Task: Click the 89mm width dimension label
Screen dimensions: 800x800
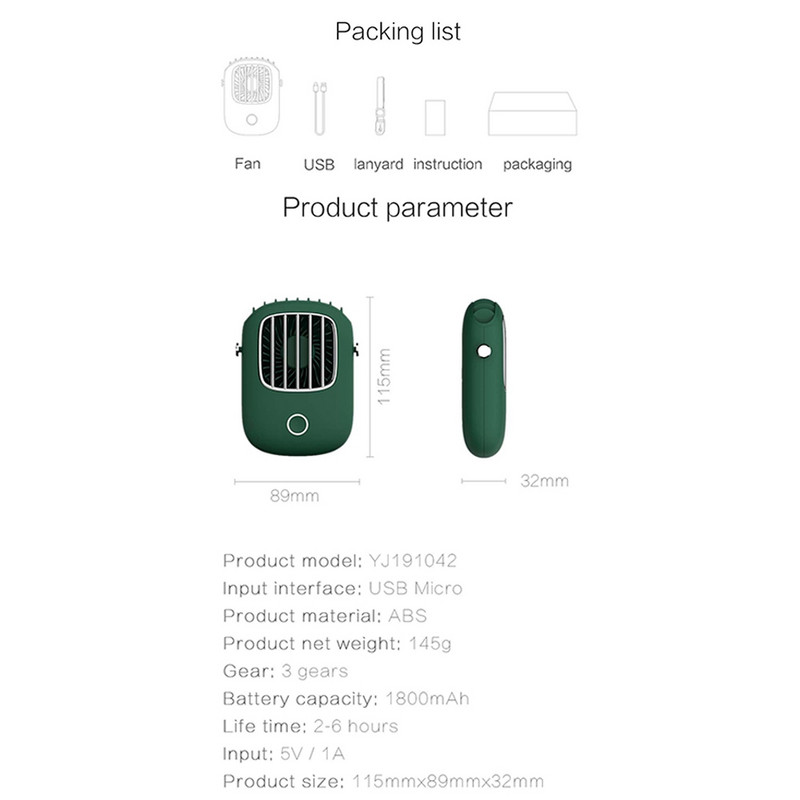Action: coord(295,496)
